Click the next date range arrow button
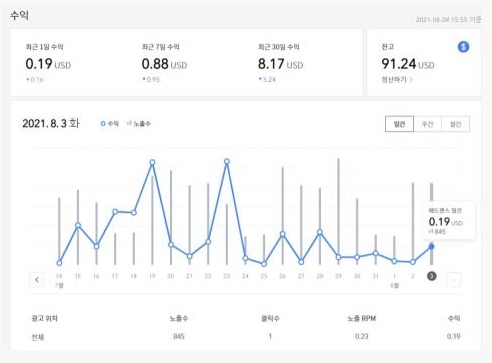Screen dimensions: 492x363 (453, 280)
